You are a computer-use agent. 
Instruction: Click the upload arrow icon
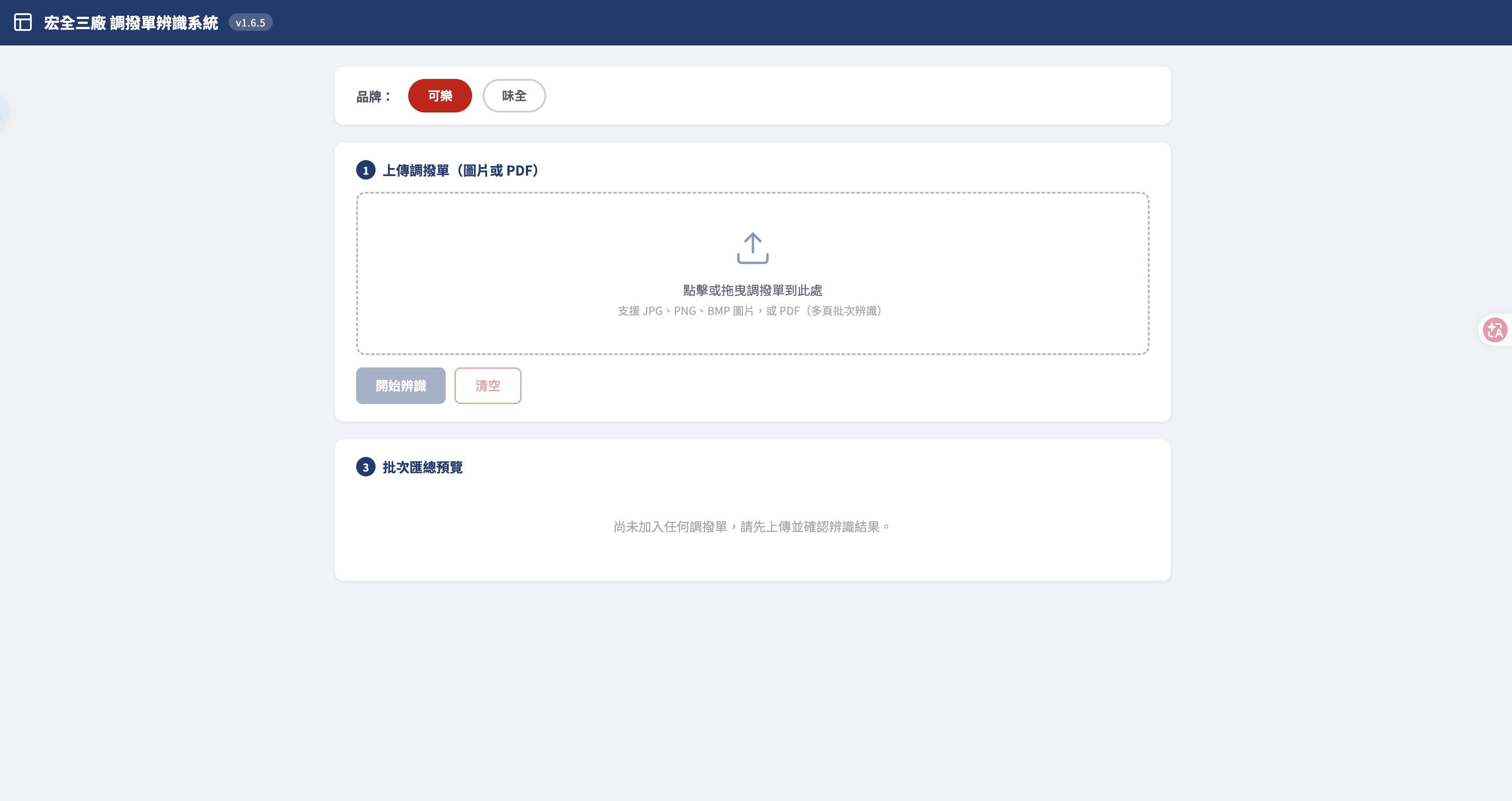point(752,248)
